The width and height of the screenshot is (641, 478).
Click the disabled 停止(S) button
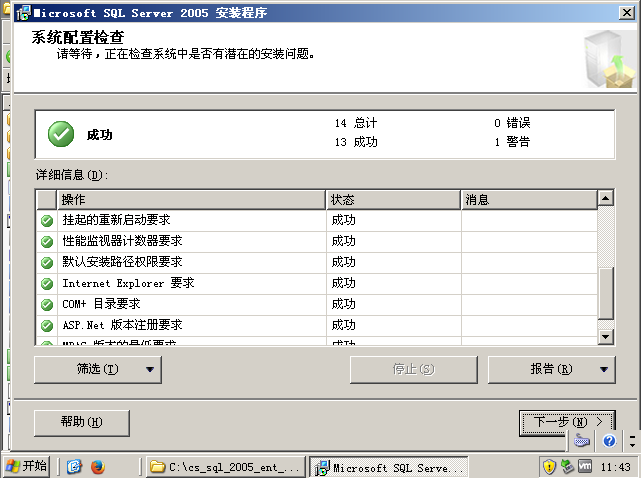tap(413, 369)
